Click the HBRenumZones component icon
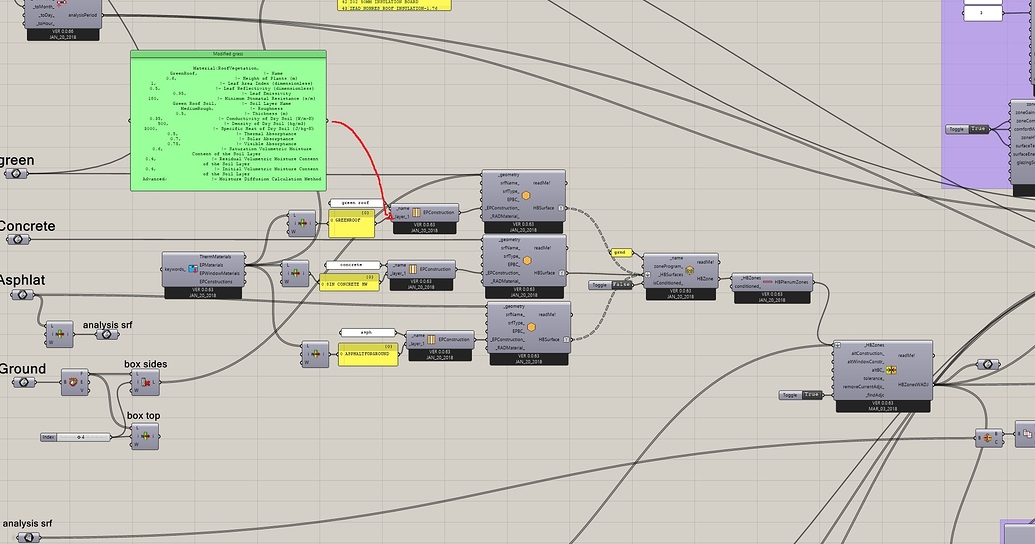 coord(767,283)
